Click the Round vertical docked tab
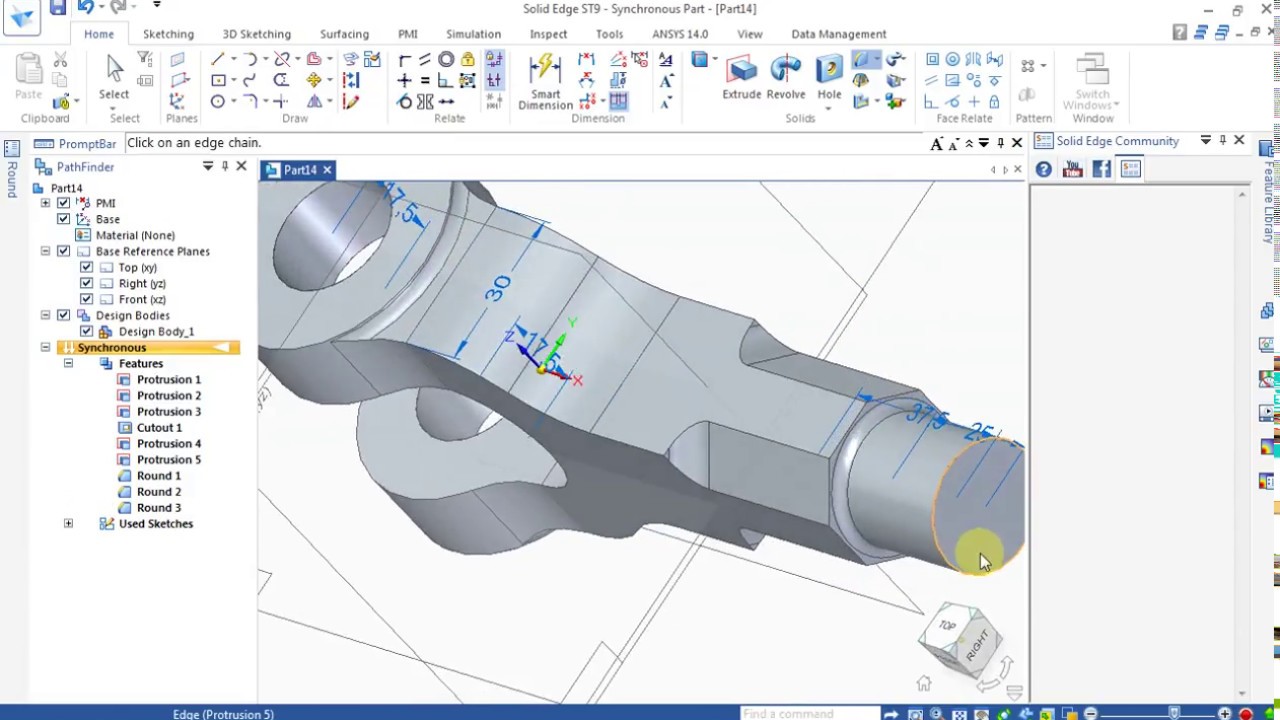Screen dimensions: 1280x720 click(11, 170)
